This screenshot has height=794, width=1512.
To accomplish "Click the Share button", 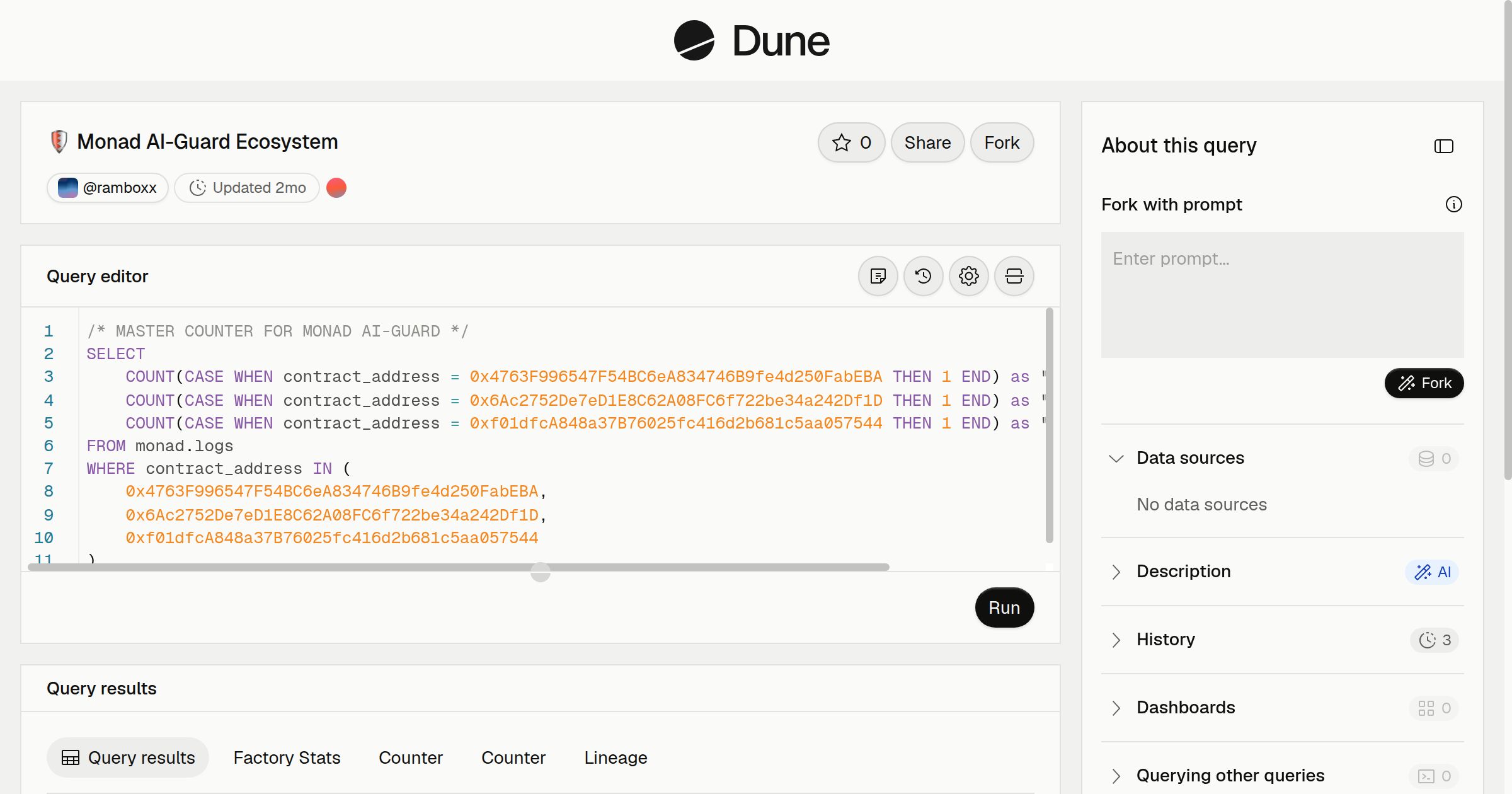I will 927,142.
